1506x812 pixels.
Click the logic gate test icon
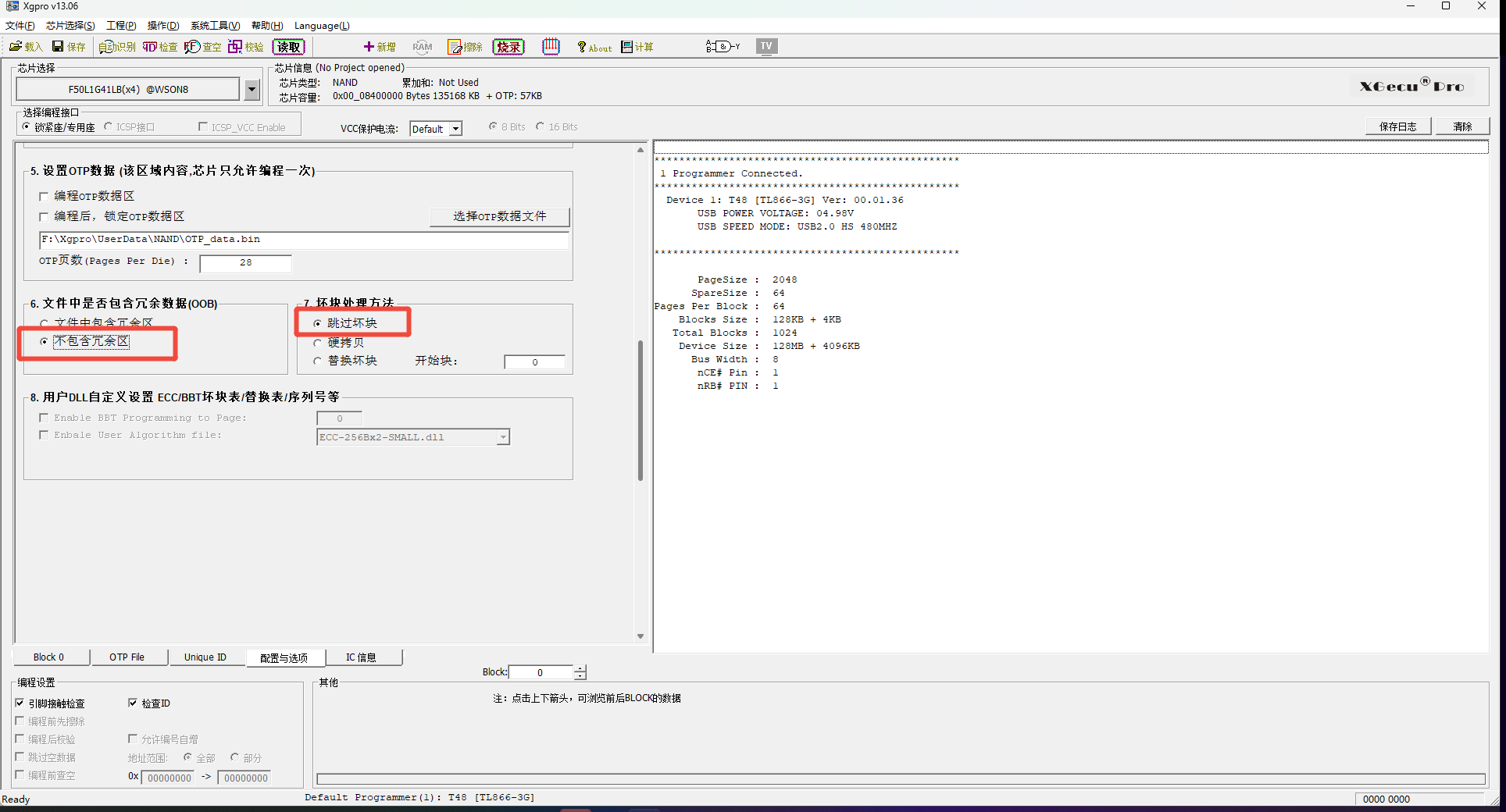pos(722,47)
